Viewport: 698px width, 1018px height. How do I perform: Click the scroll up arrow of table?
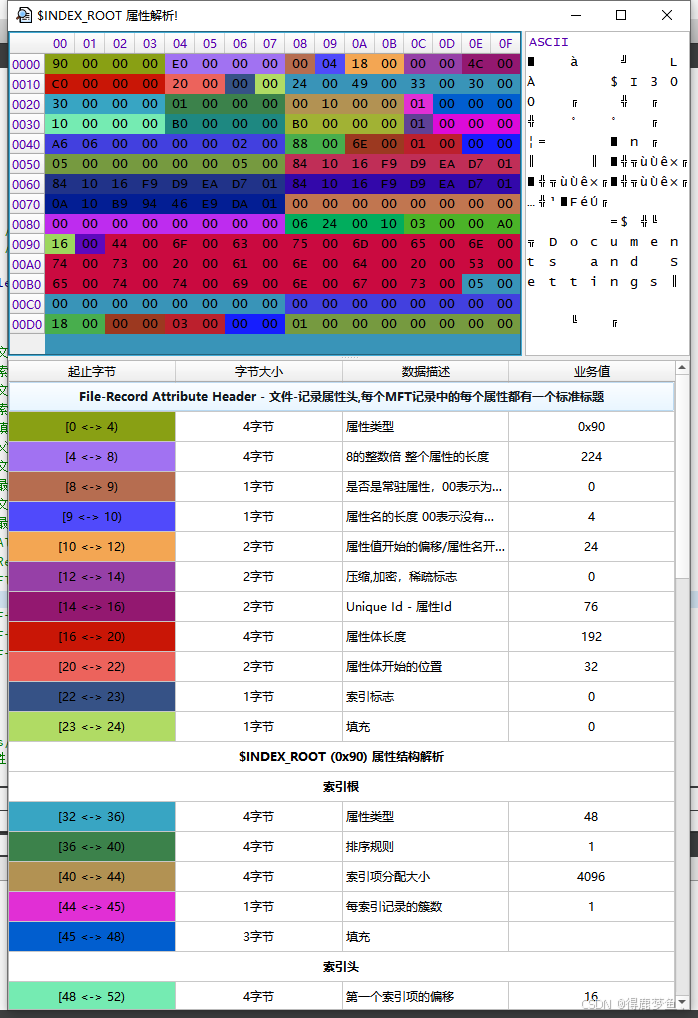682,368
